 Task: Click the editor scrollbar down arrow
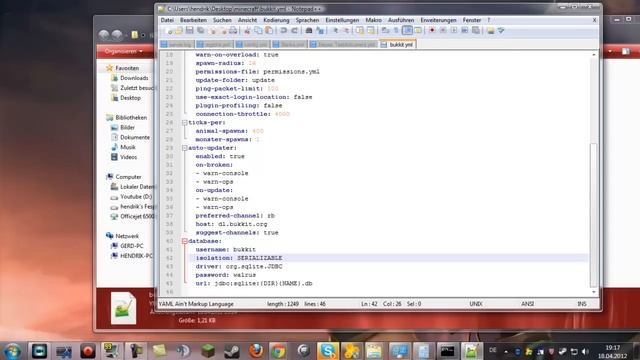(594, 292)
